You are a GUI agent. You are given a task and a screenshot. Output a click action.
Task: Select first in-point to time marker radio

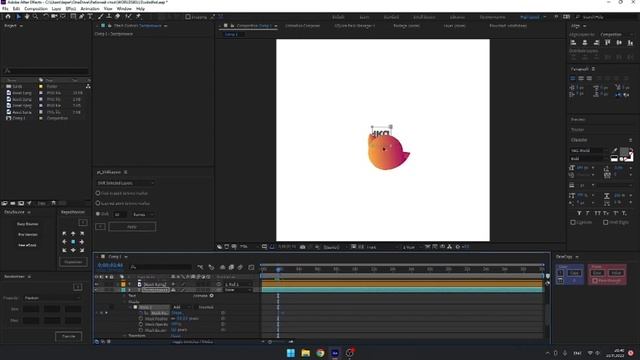(98, 193)
